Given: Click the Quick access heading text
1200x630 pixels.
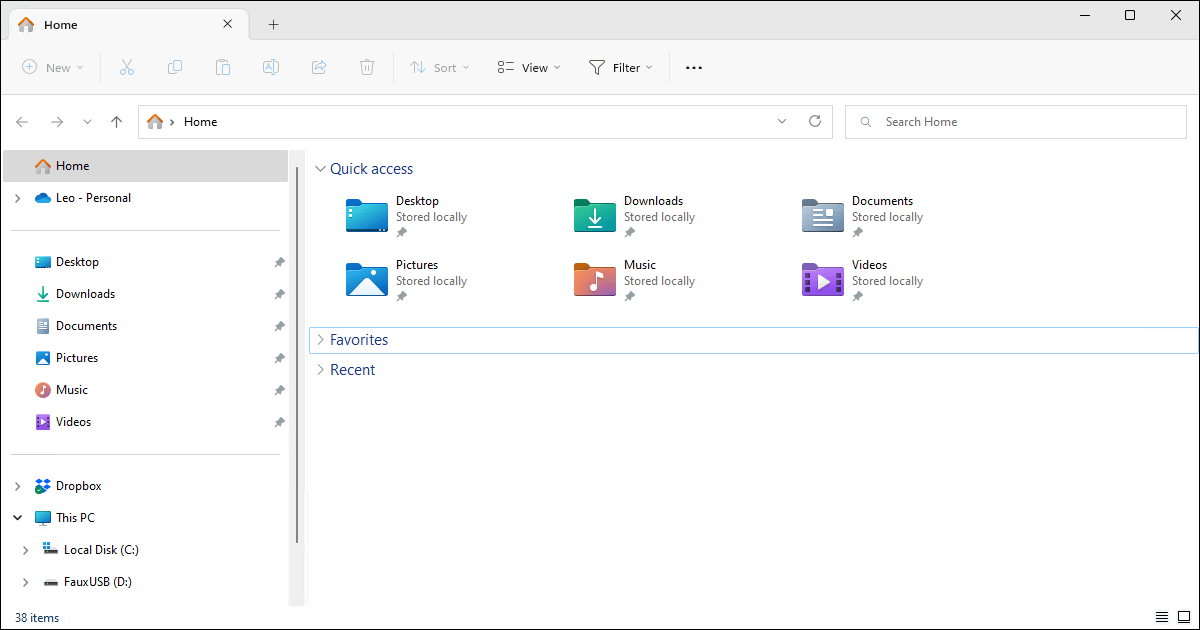Looking at the screenshot, I should coord(372,169).
